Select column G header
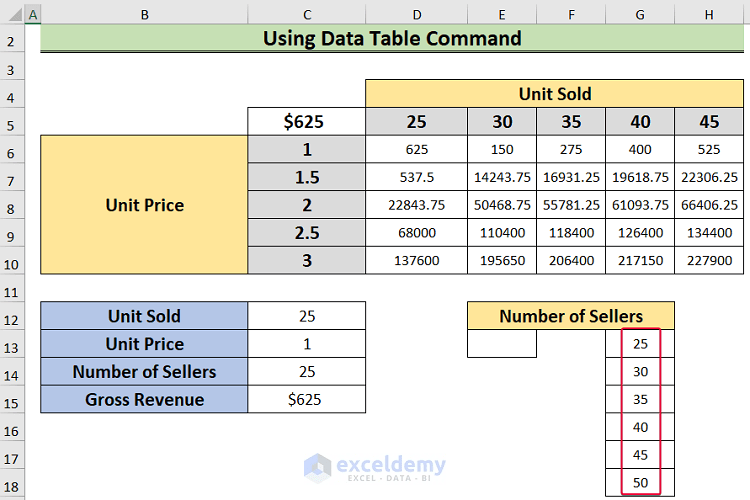This screenshot has width=750, height=500. (640, 15)
